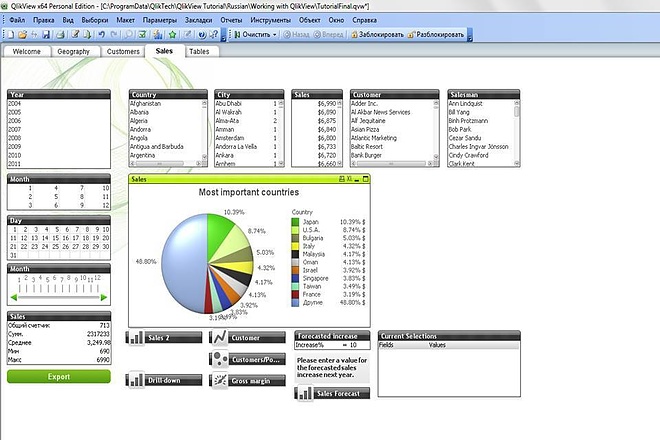Send the Sales chart to Excel via XL icon
The width and height of the screenshot is (660, 440).
click(x=349, y=179)
